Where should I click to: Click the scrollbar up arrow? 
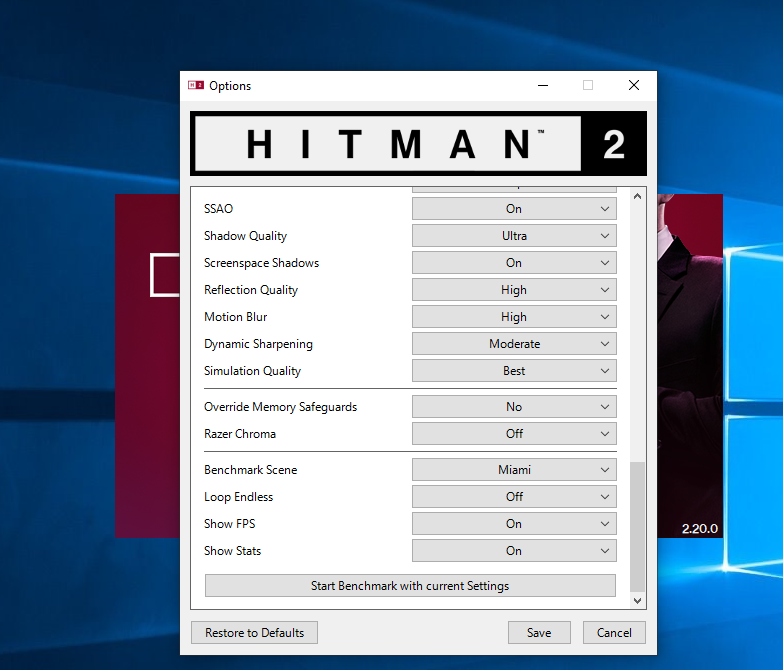pyautogui.click(x=637, y=196)
